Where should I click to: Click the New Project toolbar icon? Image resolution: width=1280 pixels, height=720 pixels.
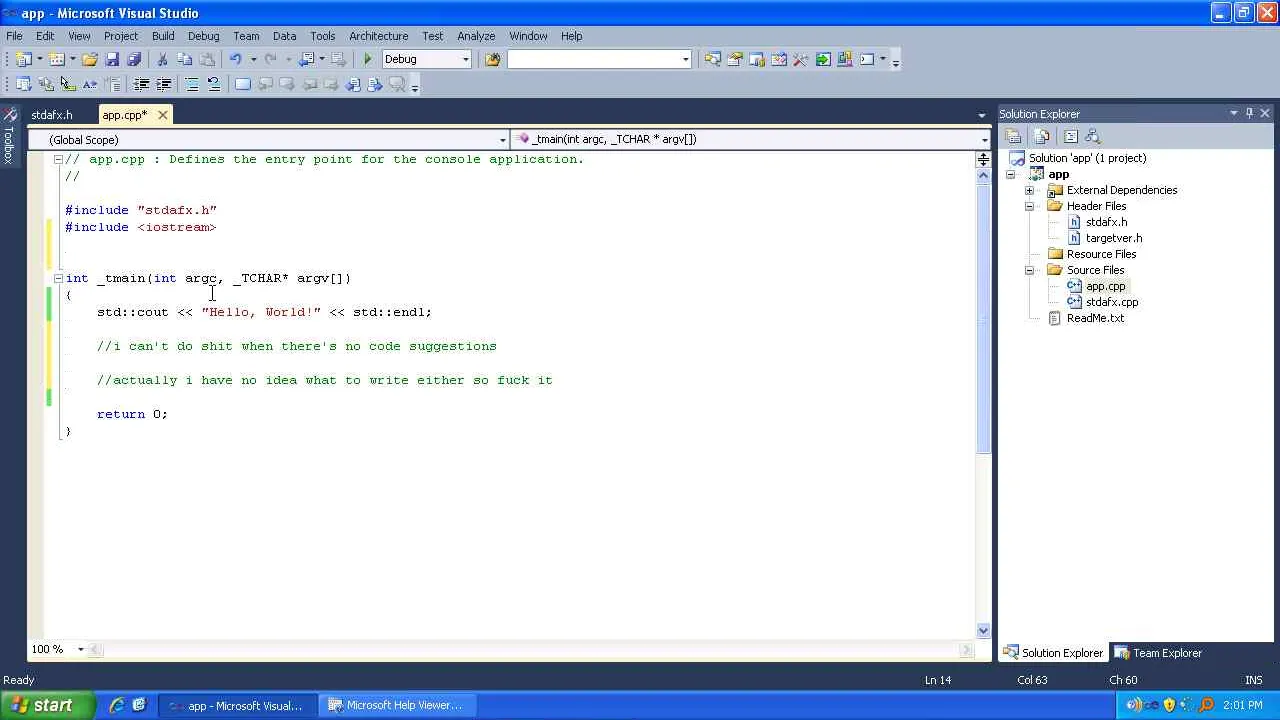tap(24, 59)
